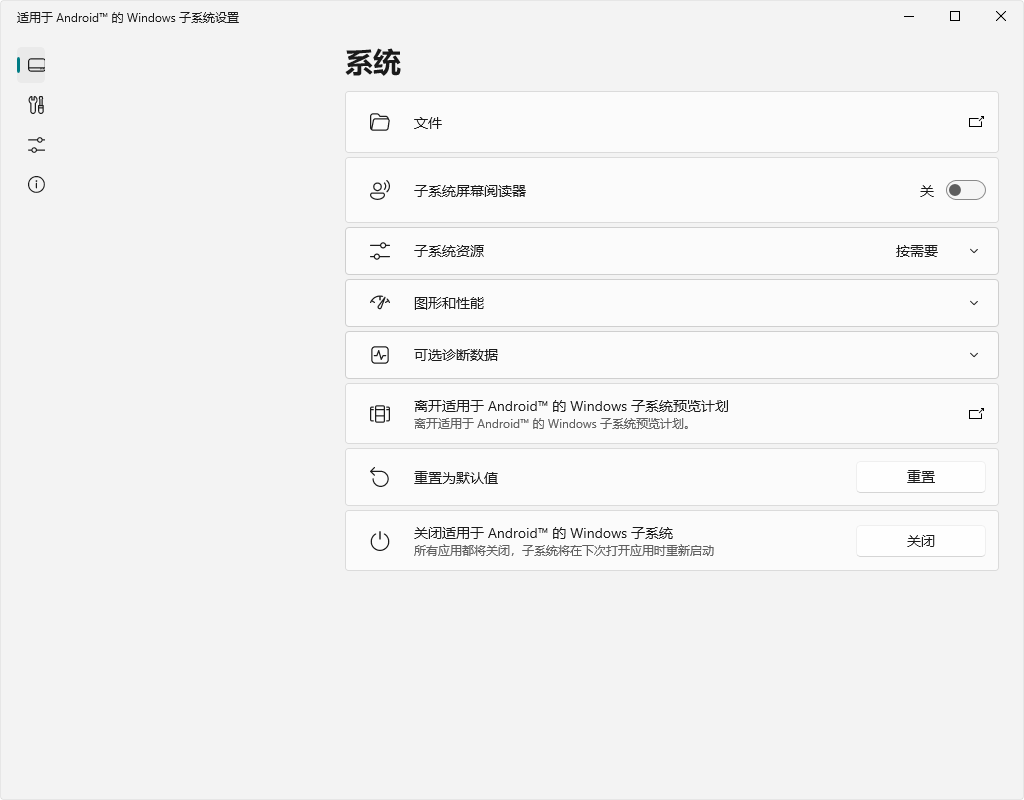The image size is (1024, 800).
Task: Switch to the developer tools sidebar tab
Action: pos(37,104)
